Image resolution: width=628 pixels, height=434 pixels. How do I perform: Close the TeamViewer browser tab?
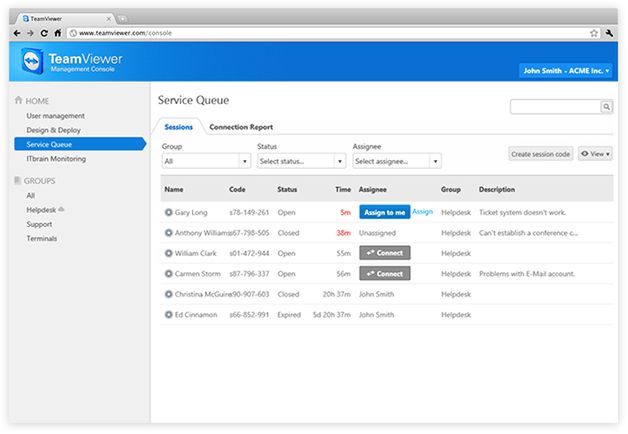pyautogui.click(x=109, y=18)
